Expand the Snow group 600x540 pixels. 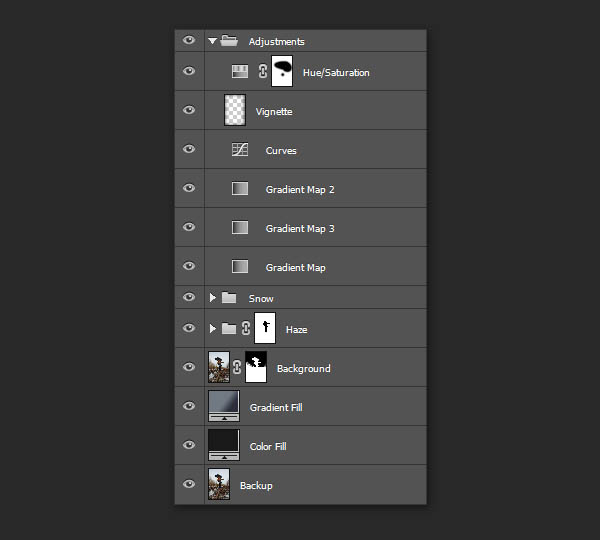pos(212,298)
